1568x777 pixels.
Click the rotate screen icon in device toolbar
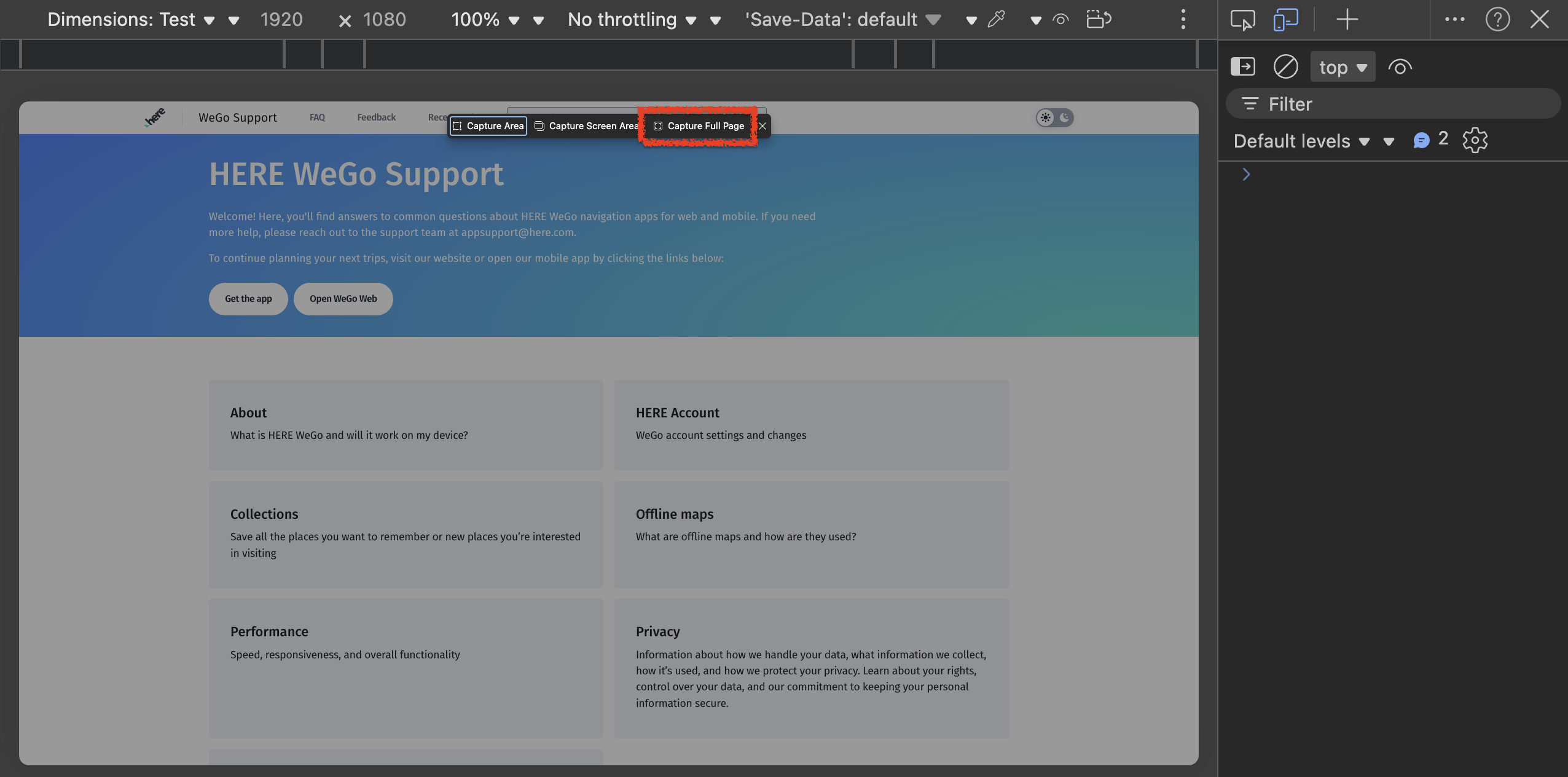[1099, 20]
